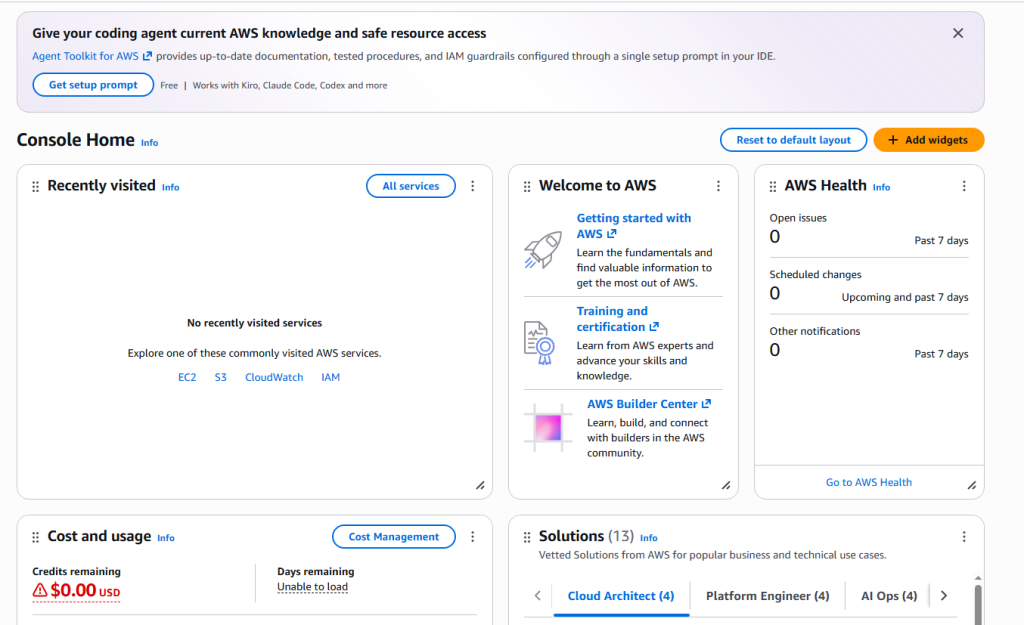Grab the Cost and usage drag handle

point(35,537)
